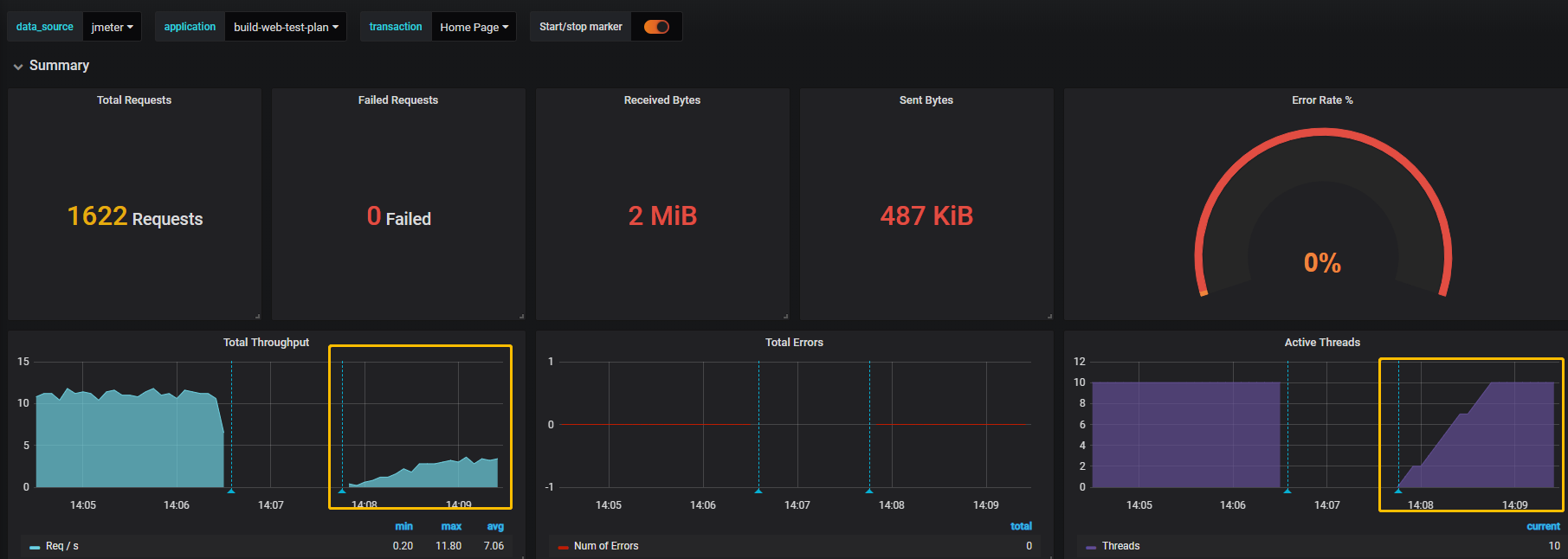Sort throughput legend by min column

[x=403, y=526]
